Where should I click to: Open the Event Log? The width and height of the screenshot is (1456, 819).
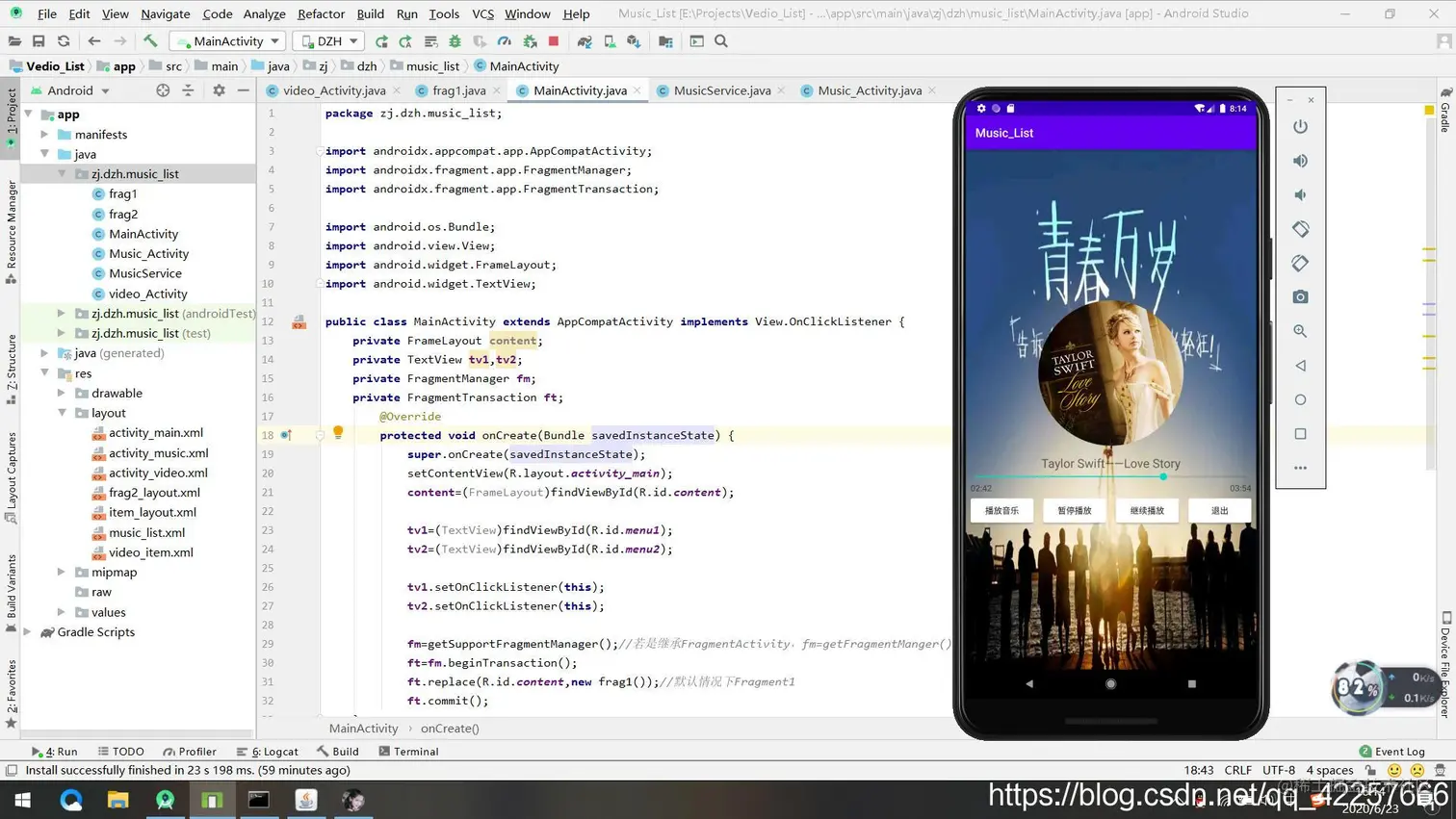click(1391, 752)
